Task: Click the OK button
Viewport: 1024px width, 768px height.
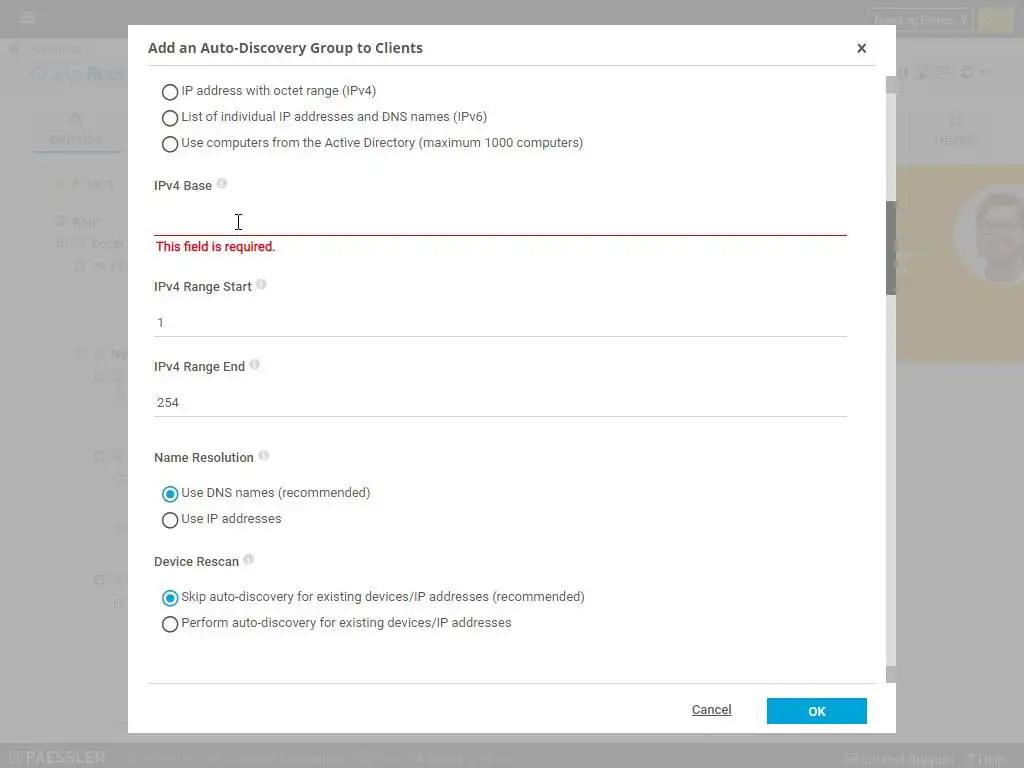Action: [816, 711]
